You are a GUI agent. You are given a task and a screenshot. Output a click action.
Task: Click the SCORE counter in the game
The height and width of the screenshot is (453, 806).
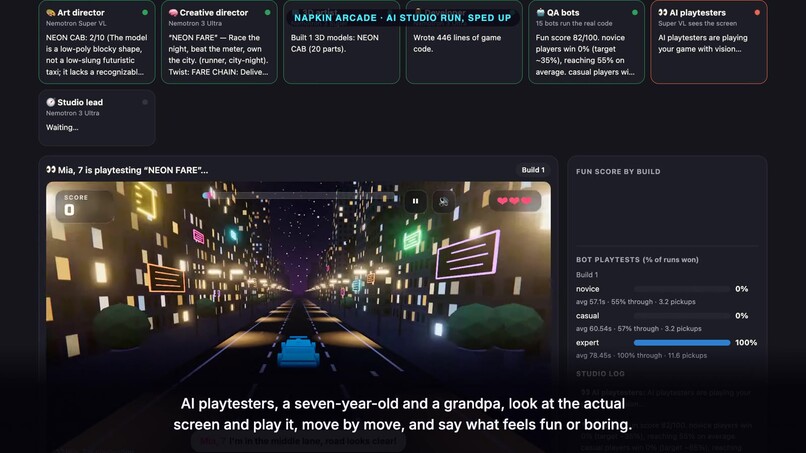point(85,206)
